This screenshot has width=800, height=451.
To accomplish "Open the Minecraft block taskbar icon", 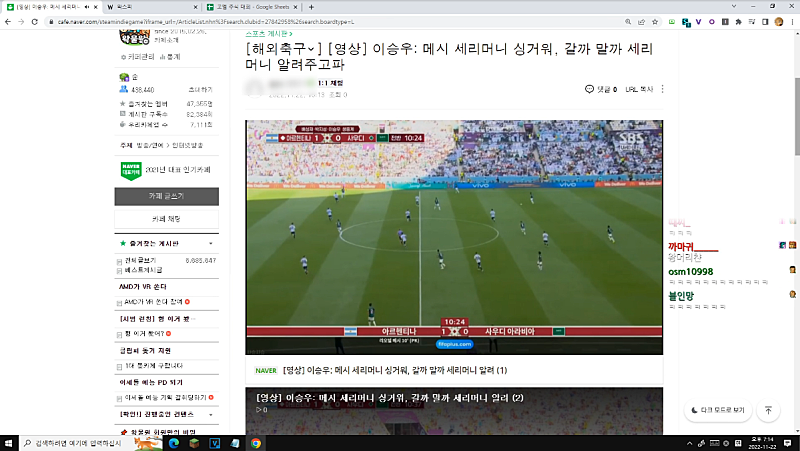I will pos(194,443).
